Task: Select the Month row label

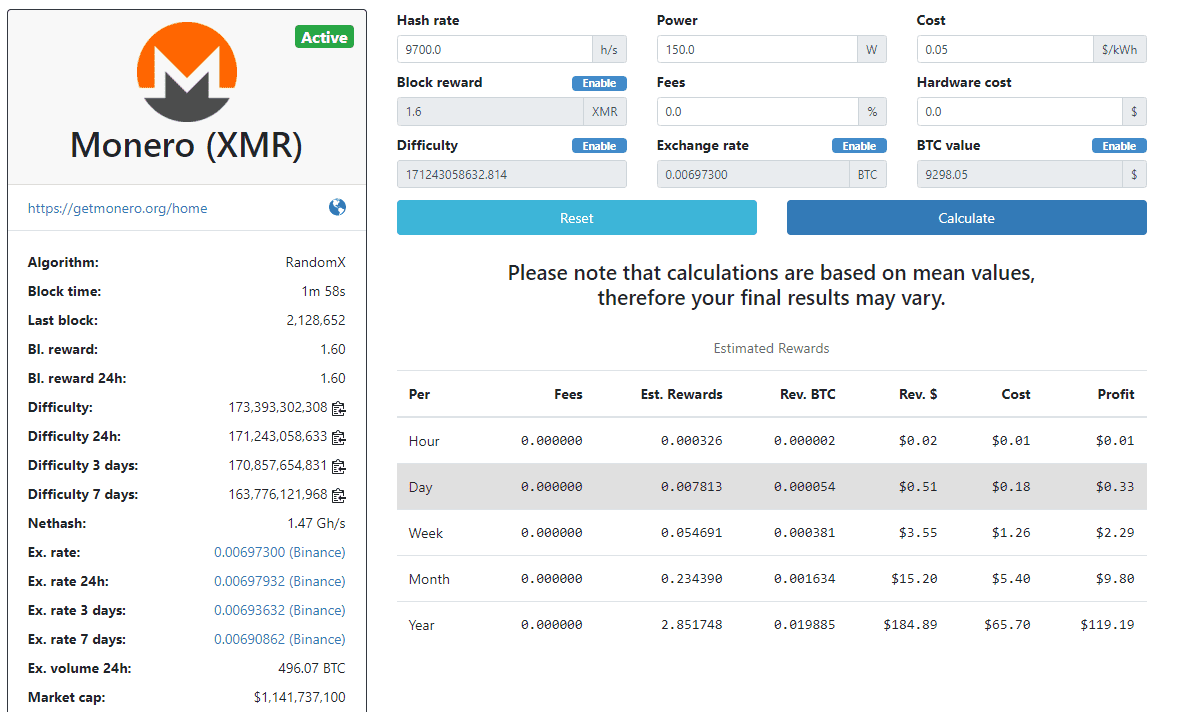Action: pyautogui.click(x=429, y=579)
